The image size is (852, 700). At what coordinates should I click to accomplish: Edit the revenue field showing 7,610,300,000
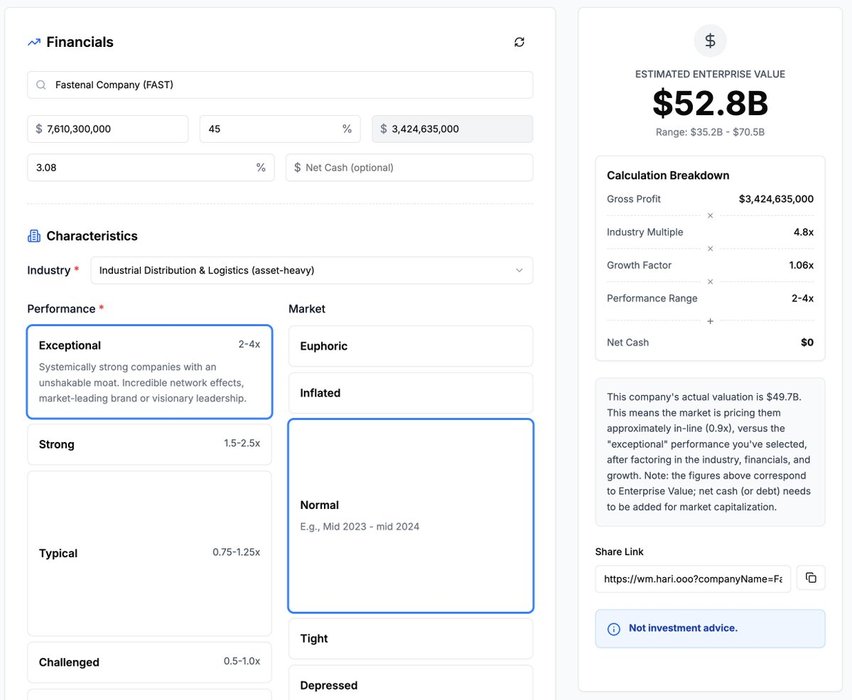click(x=108, y=129)
